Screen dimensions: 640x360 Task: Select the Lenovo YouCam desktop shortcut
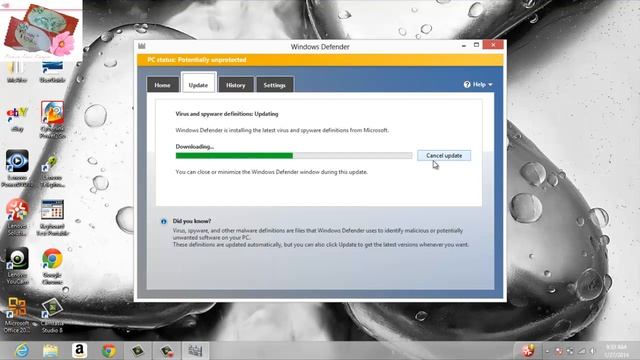17,266
